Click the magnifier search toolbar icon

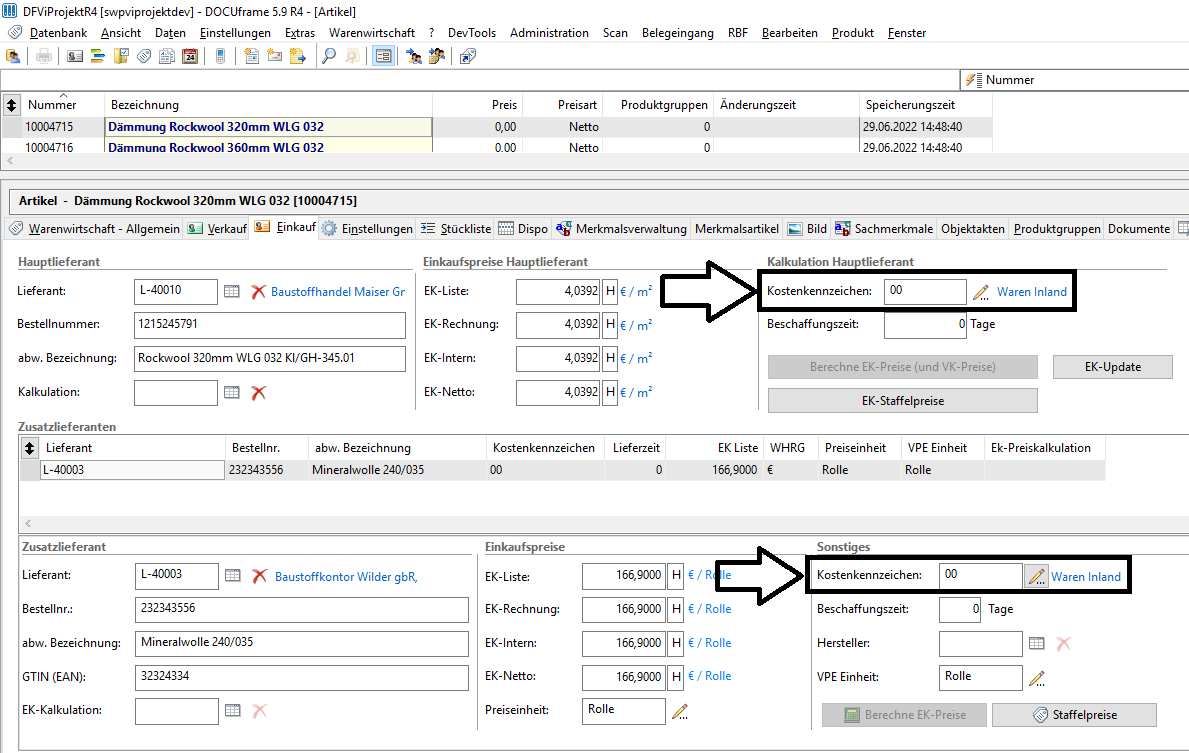(328, 56)
